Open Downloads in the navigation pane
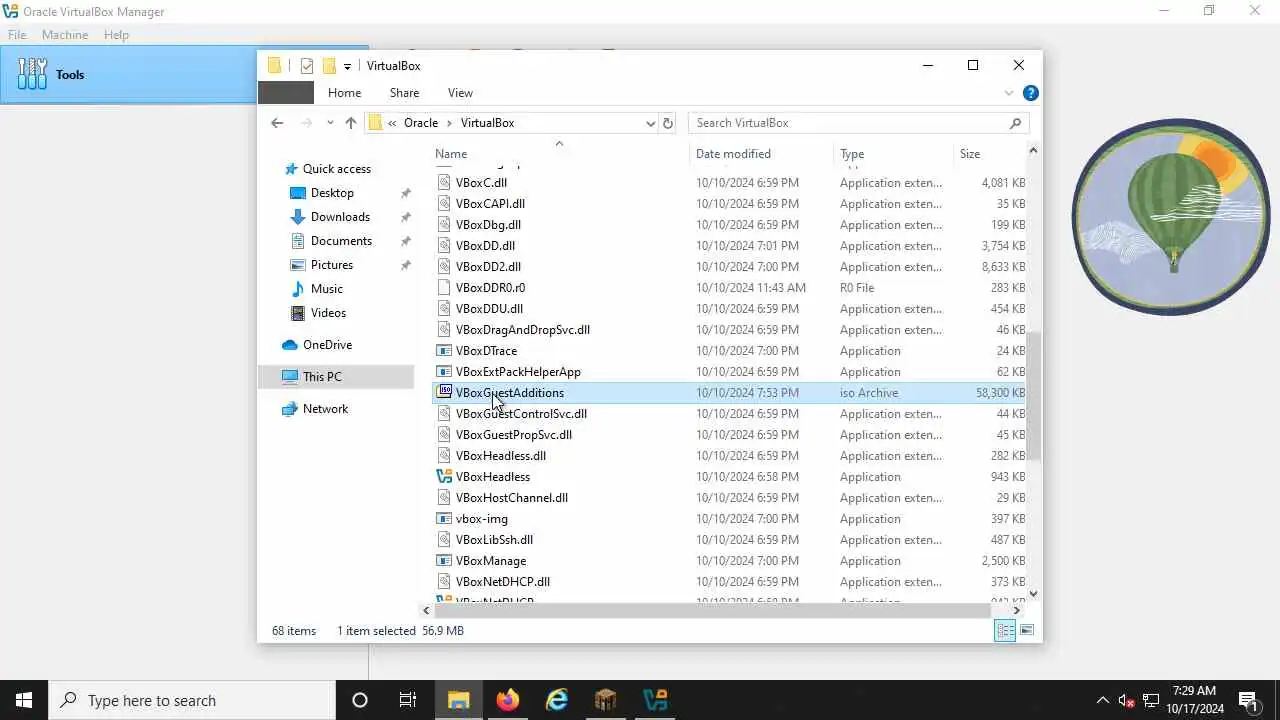 point(340,217)
